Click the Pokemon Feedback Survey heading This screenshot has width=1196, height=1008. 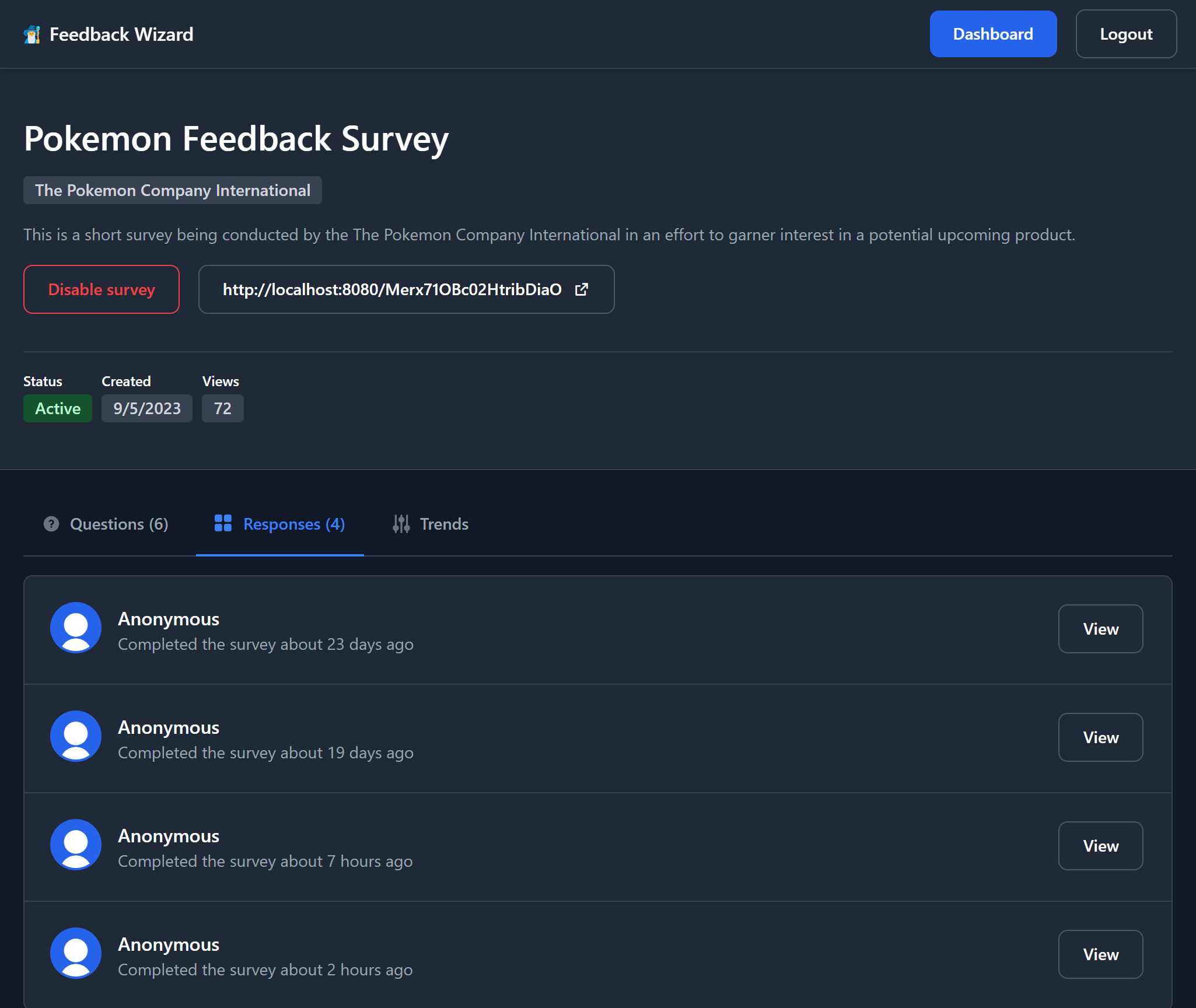click(x=236, y=139)
